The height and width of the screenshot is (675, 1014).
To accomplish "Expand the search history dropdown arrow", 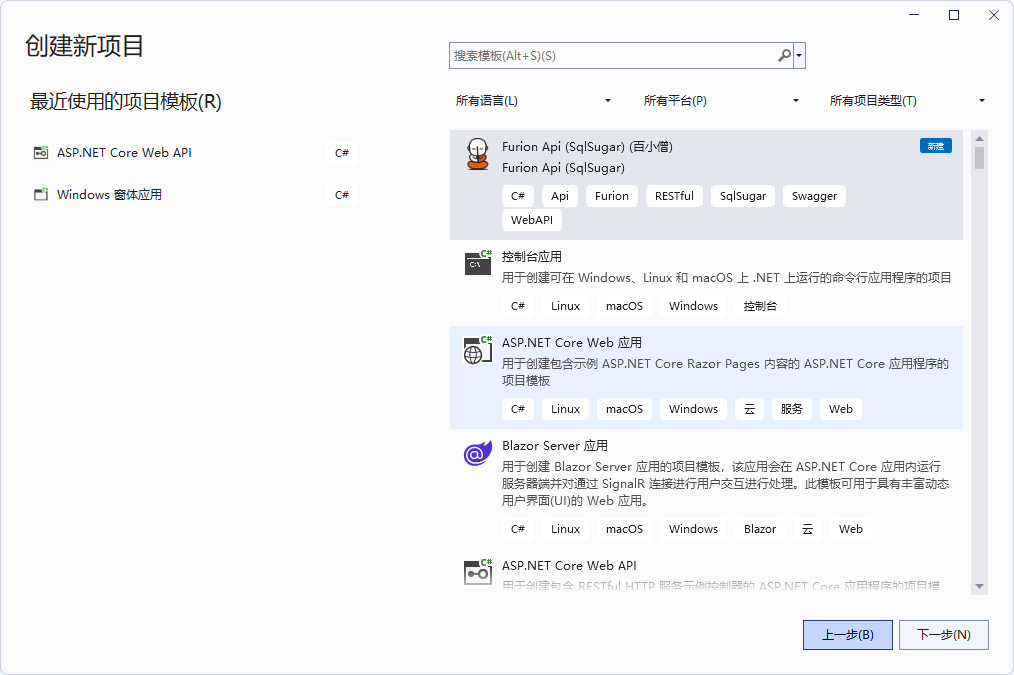I will coord(799,56).
